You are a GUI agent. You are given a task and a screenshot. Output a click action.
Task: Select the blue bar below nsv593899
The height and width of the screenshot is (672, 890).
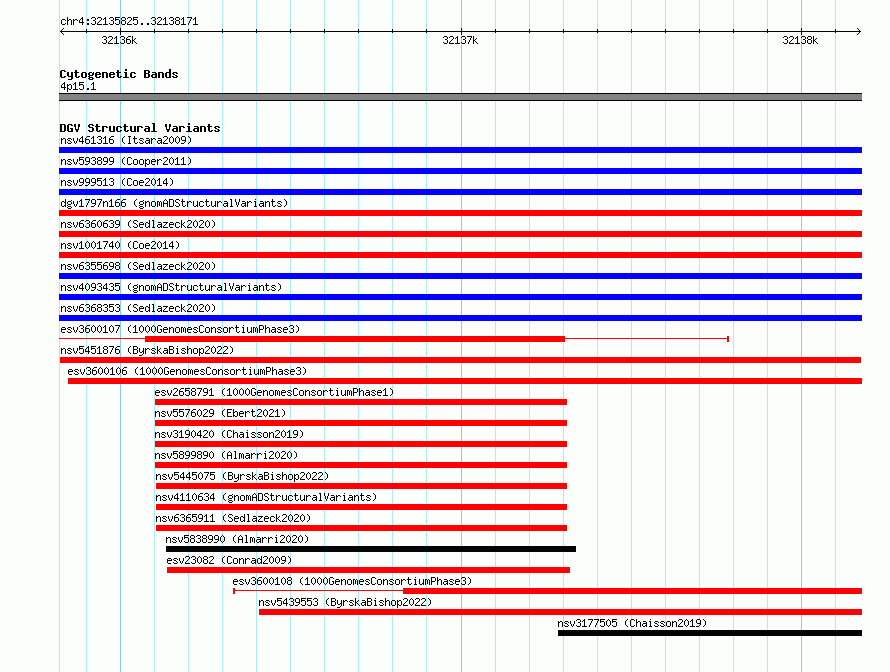(x=460, y=171)
